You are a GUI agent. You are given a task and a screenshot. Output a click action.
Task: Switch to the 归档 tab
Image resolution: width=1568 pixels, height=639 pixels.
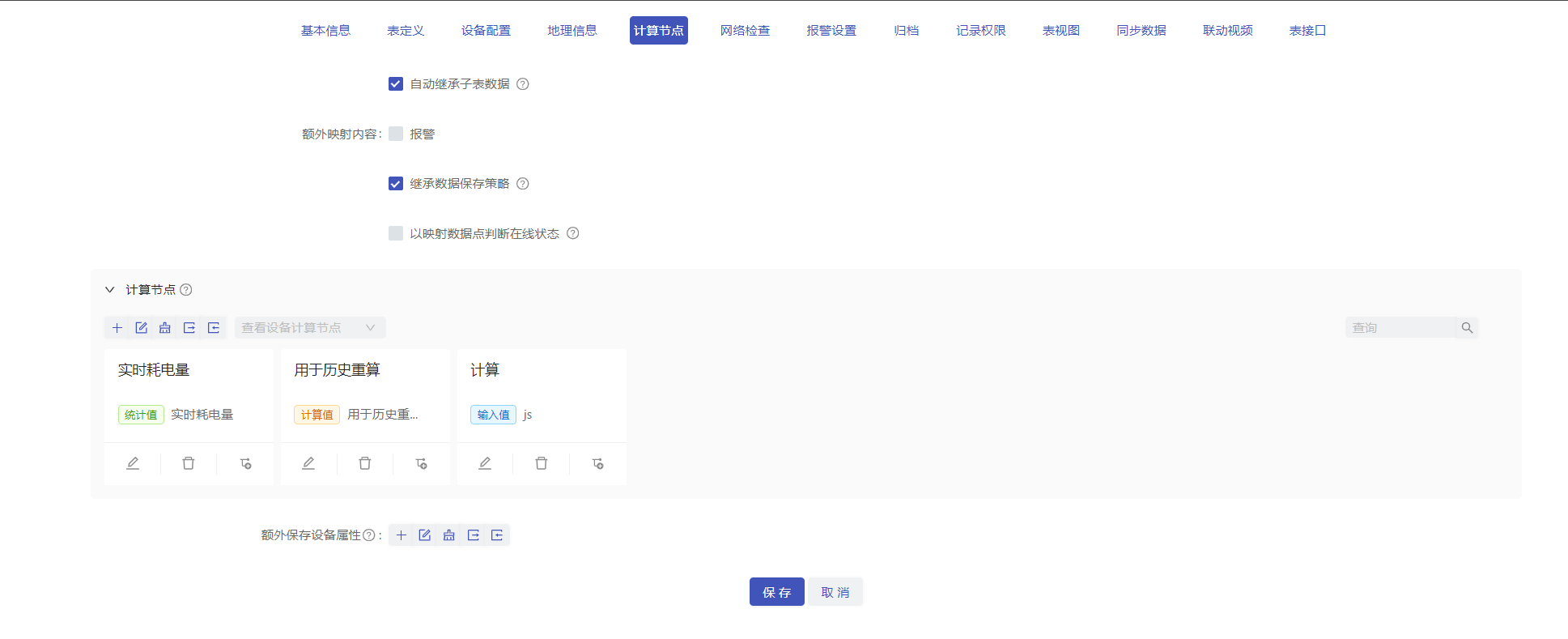pos(907,31)
